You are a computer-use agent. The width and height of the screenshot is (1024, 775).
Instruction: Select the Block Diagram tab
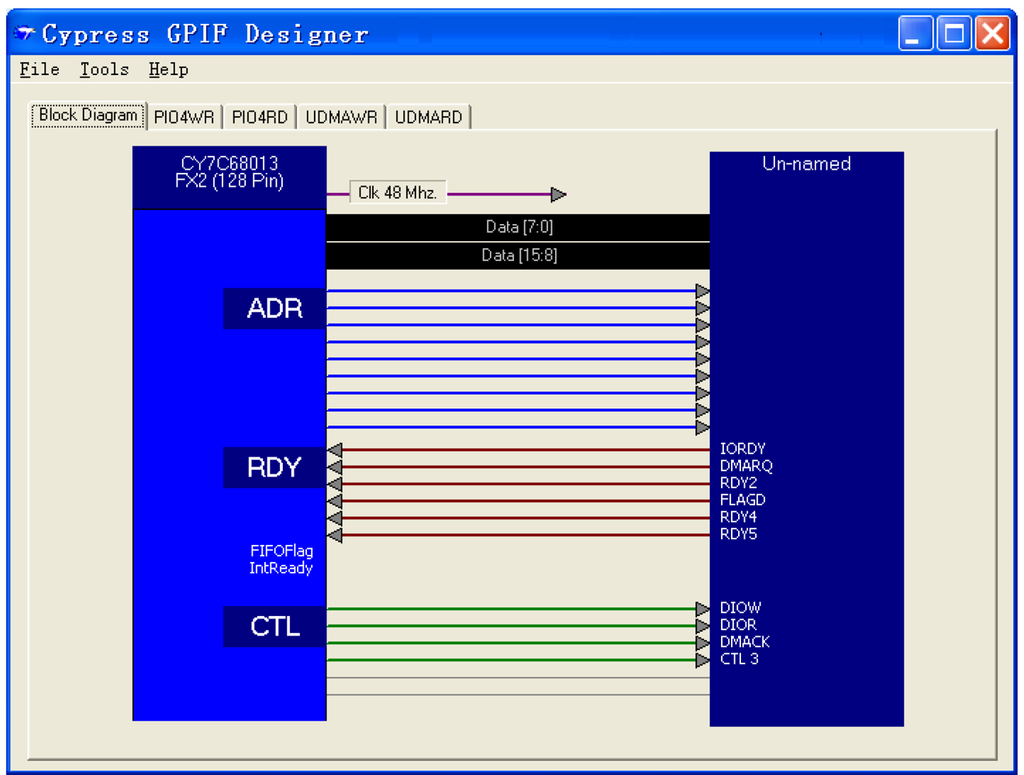coord(88,115)
